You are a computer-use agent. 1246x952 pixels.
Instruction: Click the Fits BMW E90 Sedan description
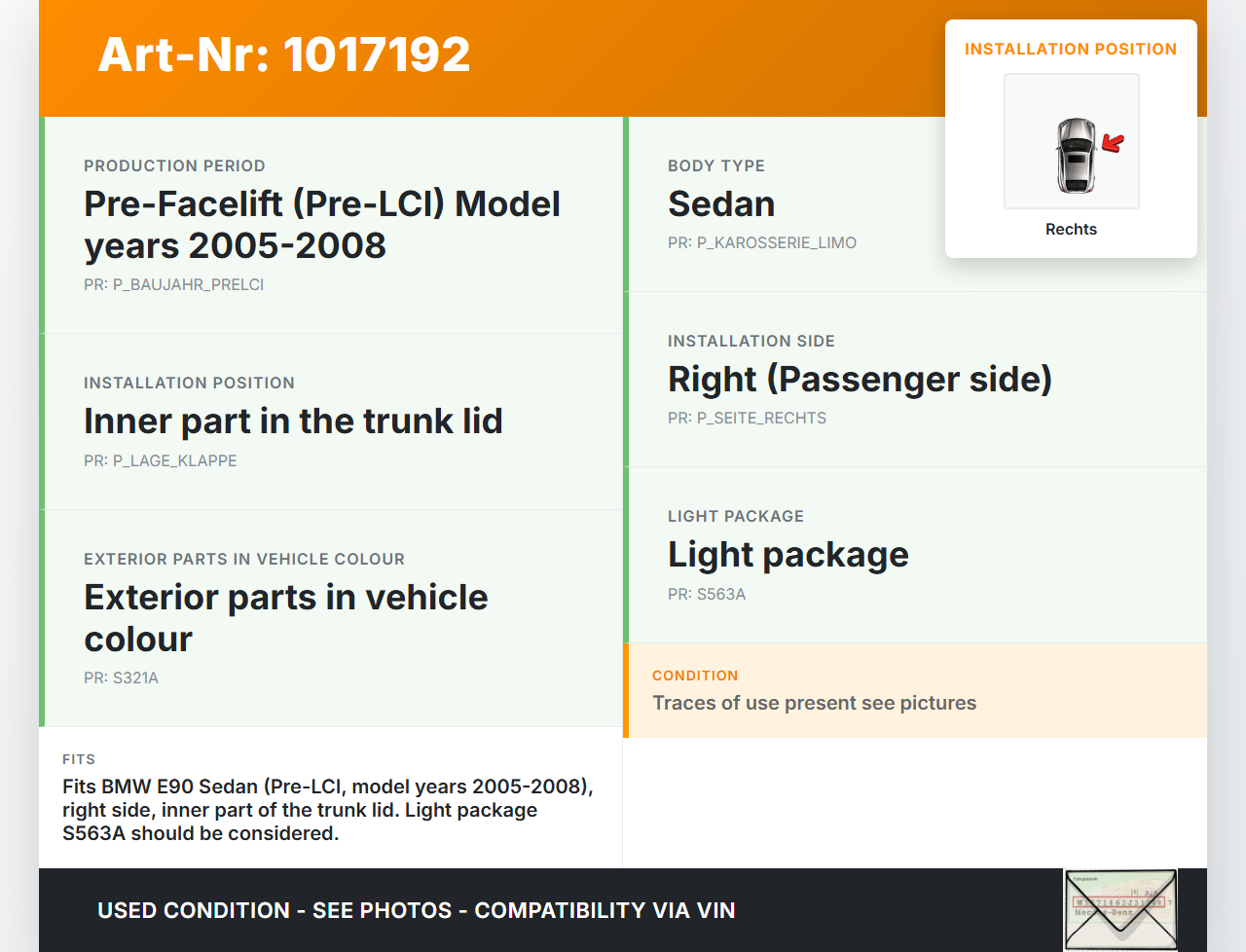[x=328, y=810]
